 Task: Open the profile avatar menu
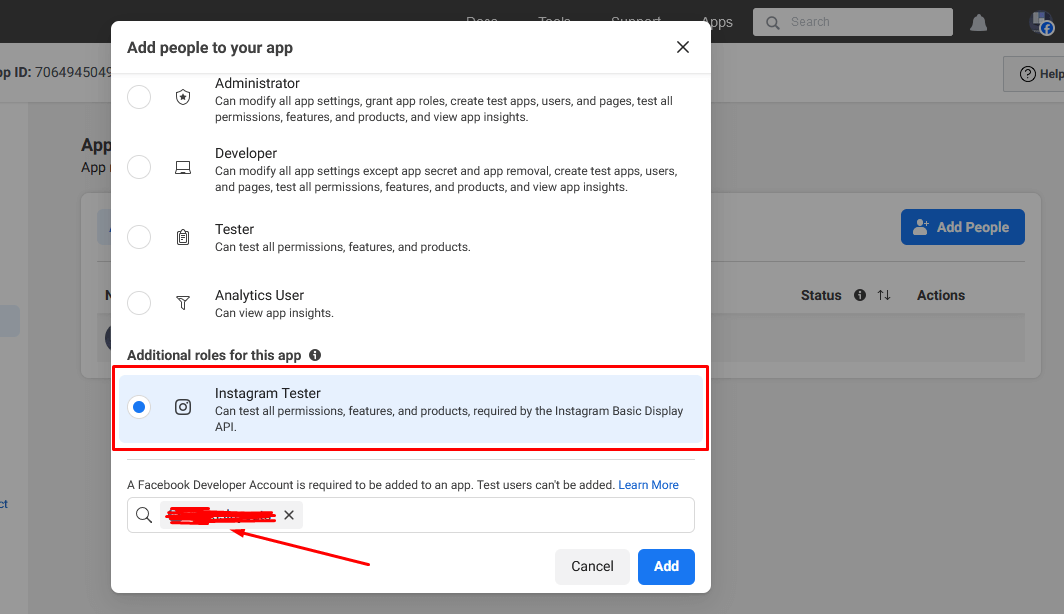[1042, 22]
